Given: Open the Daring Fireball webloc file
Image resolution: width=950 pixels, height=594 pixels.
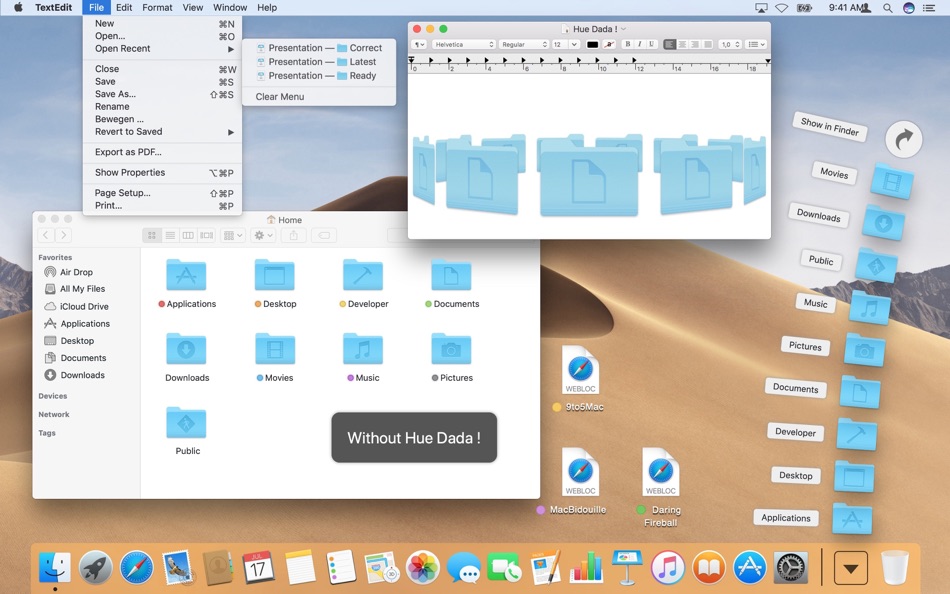Looking at the screenshot, I should [660, 472].
